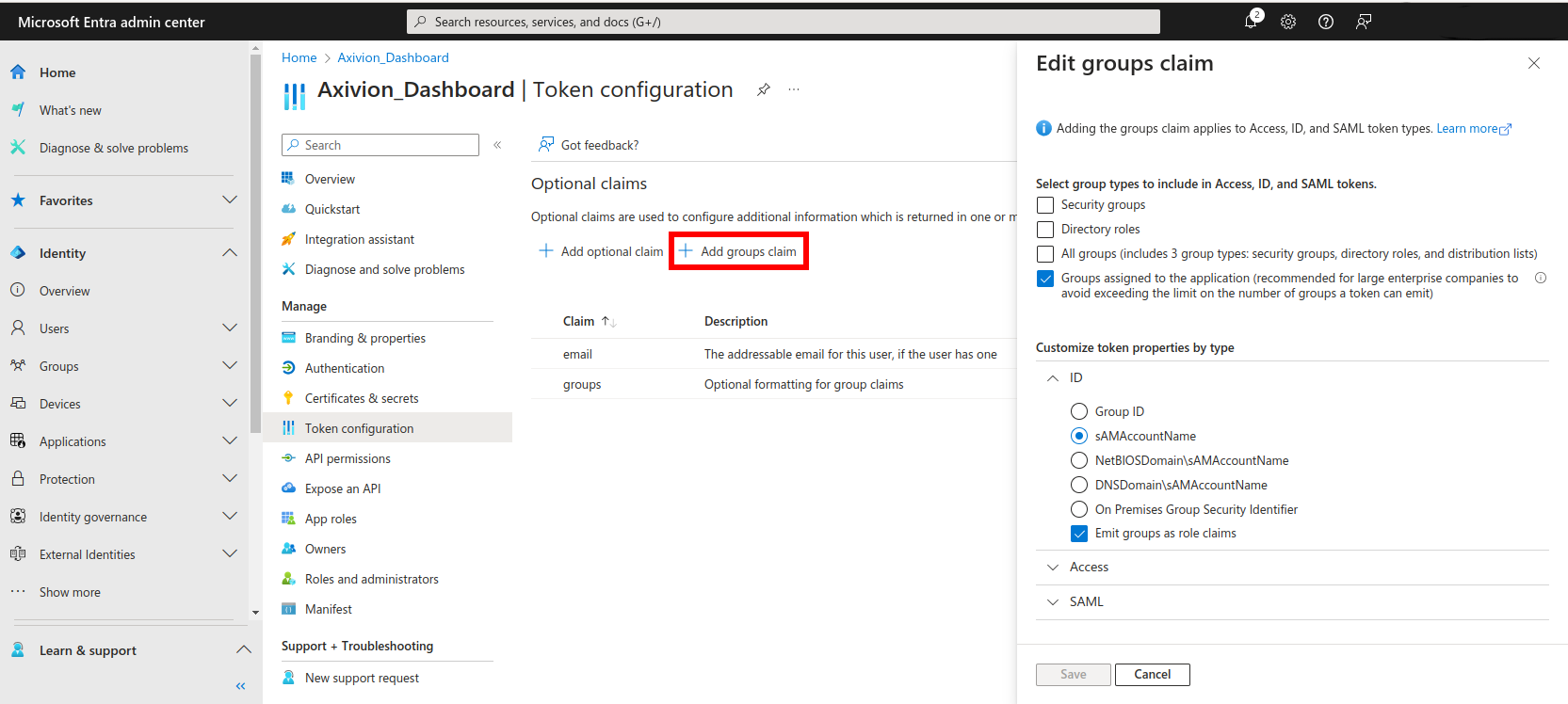Screen dimensions: 1568x704
Task: Click Add groups claim
Action: point(738,251)
